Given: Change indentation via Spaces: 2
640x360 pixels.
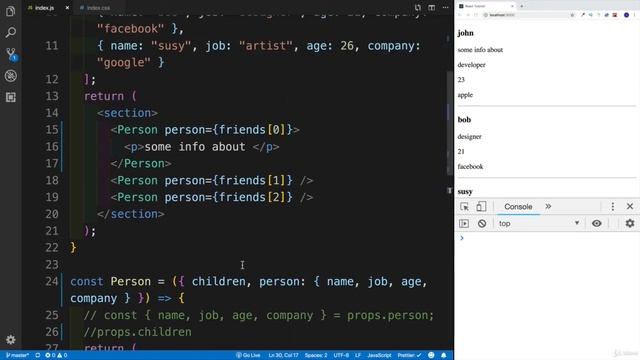Looking at the screenshot, I should (x=316, y=355).
